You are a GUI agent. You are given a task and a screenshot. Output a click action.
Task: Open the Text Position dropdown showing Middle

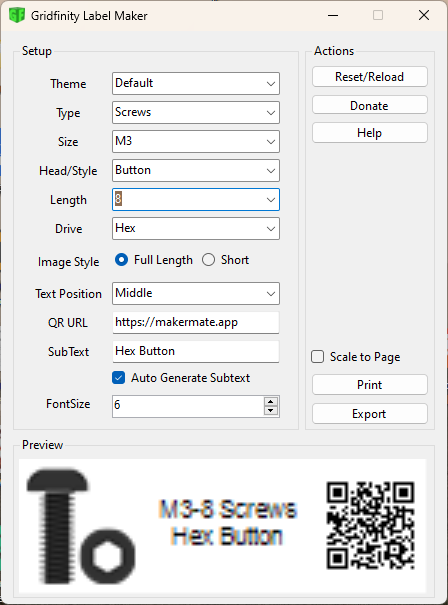point(196,294)
